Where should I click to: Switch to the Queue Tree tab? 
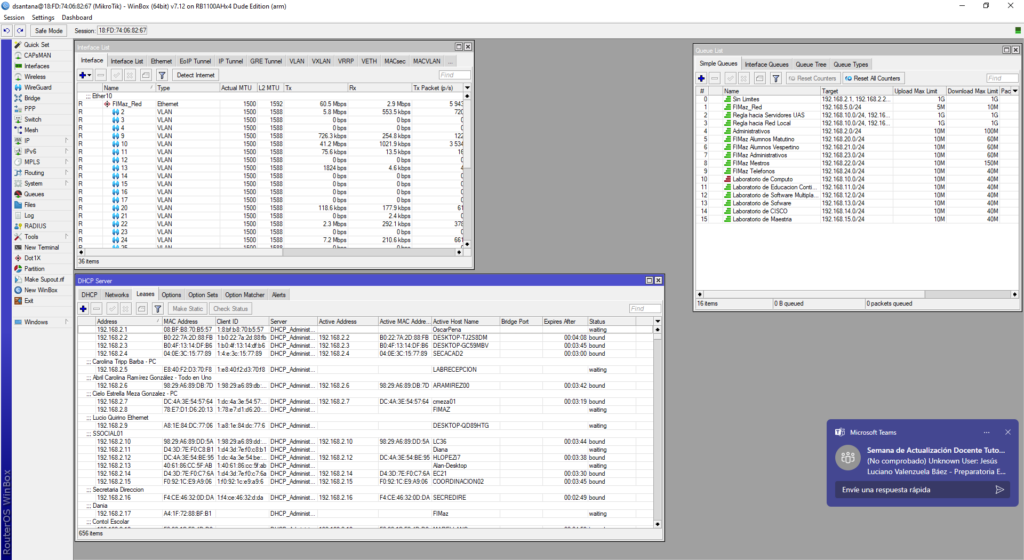811,65
